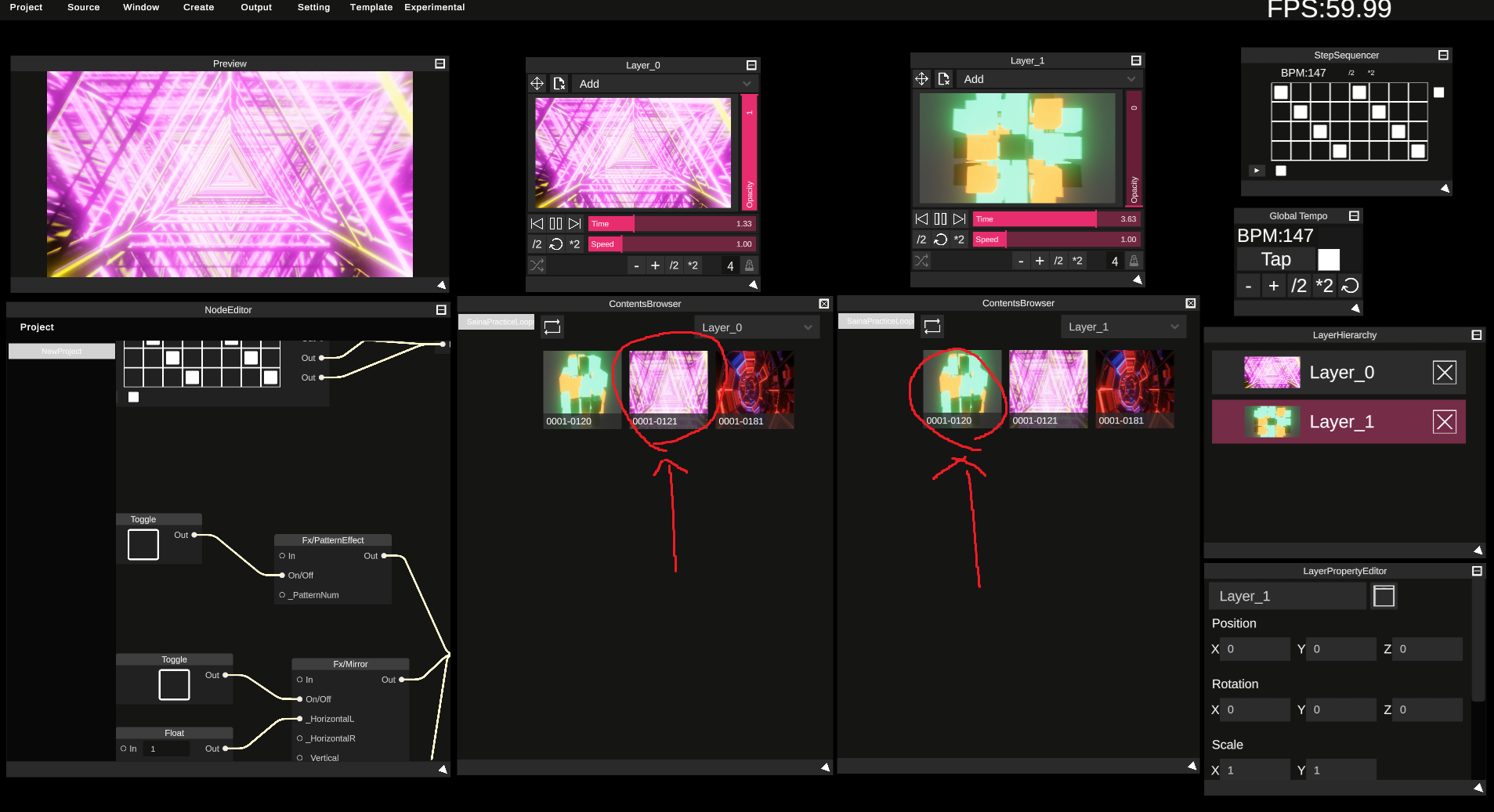This screenshot has width=1494, height=812.
Task: Toggle the box connected to Fx/PatternEffect
Action: 143,544
